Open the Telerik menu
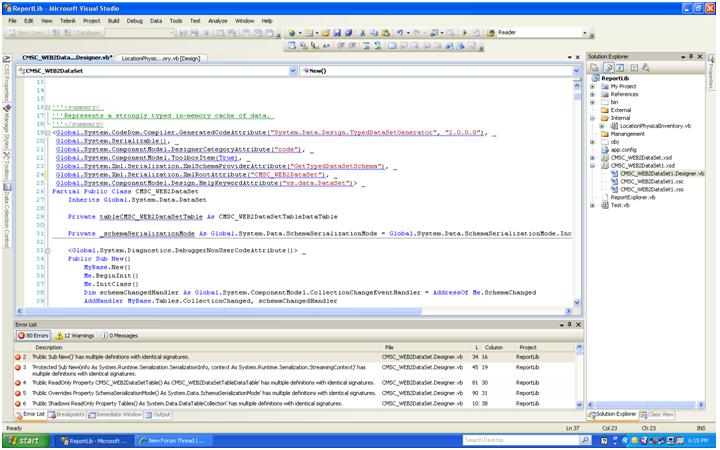This screenshot has width=720, height=450. (x=68, y=21)
